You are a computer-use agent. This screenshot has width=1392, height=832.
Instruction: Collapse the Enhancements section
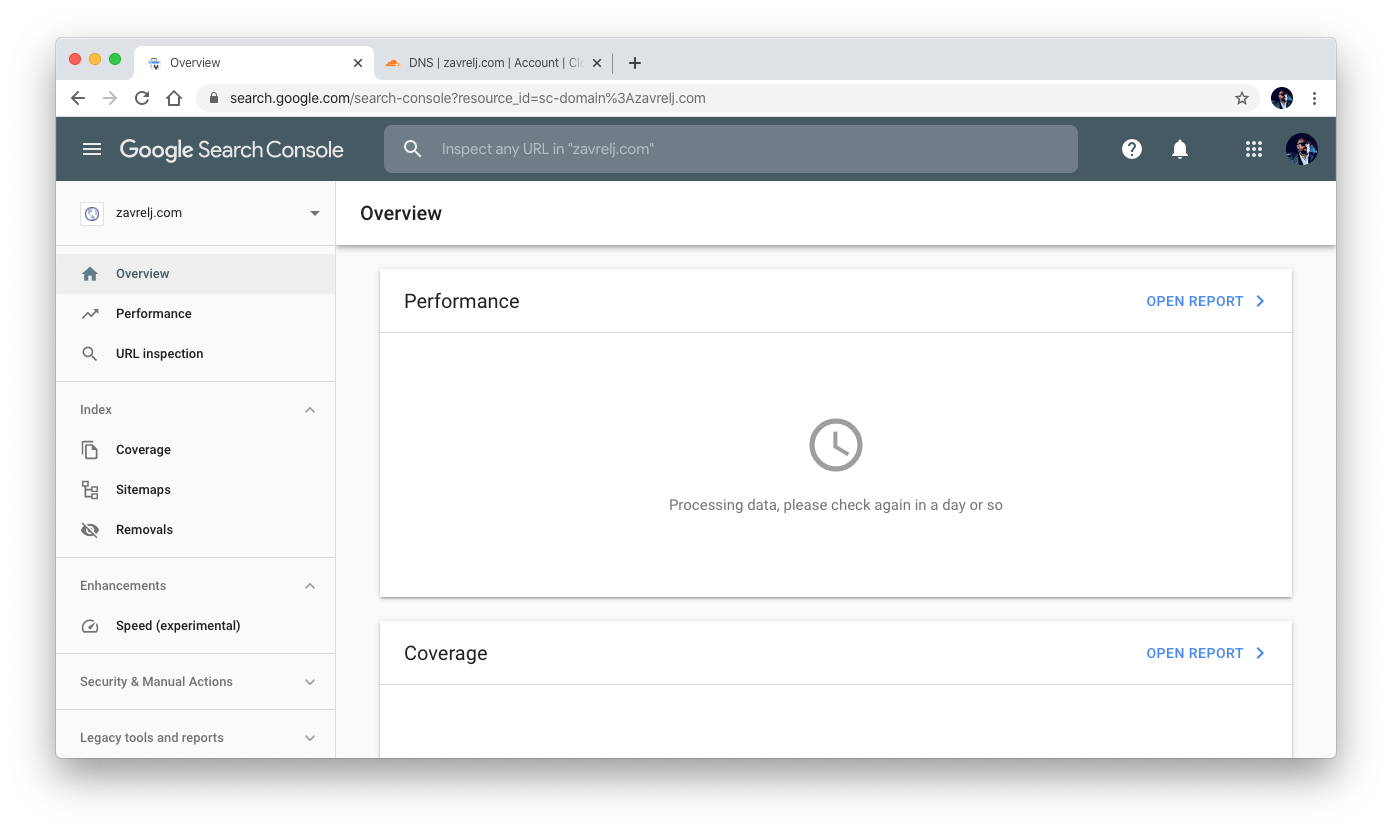tap(310, 586)
